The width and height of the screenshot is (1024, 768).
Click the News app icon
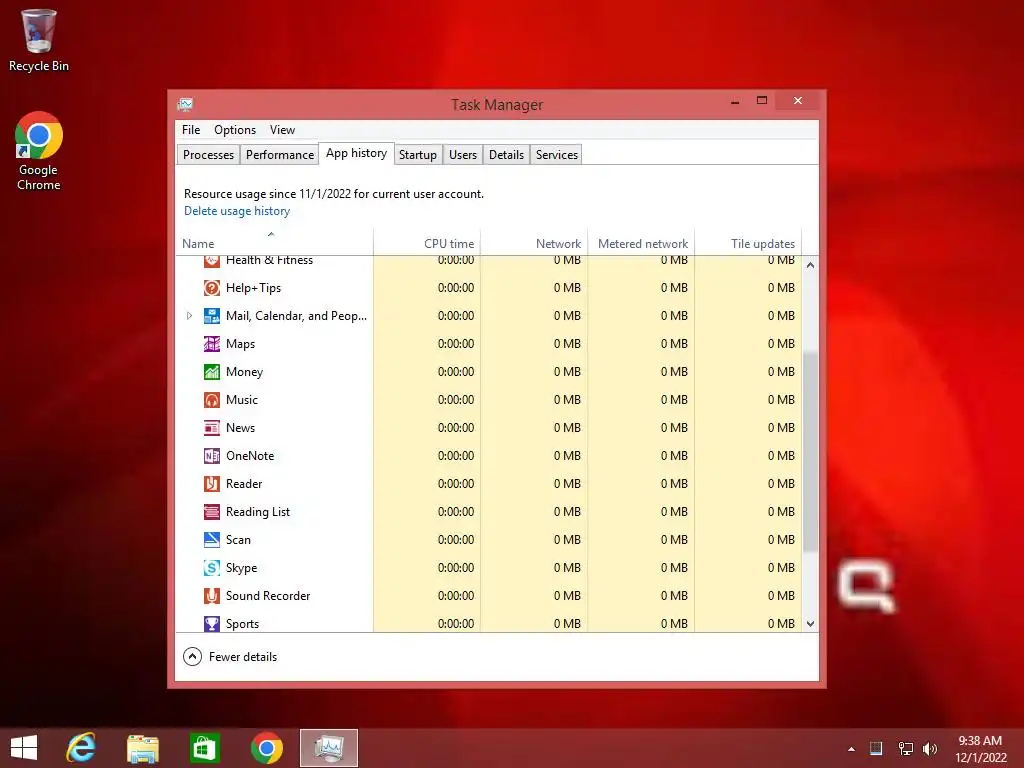pos(212,428)
